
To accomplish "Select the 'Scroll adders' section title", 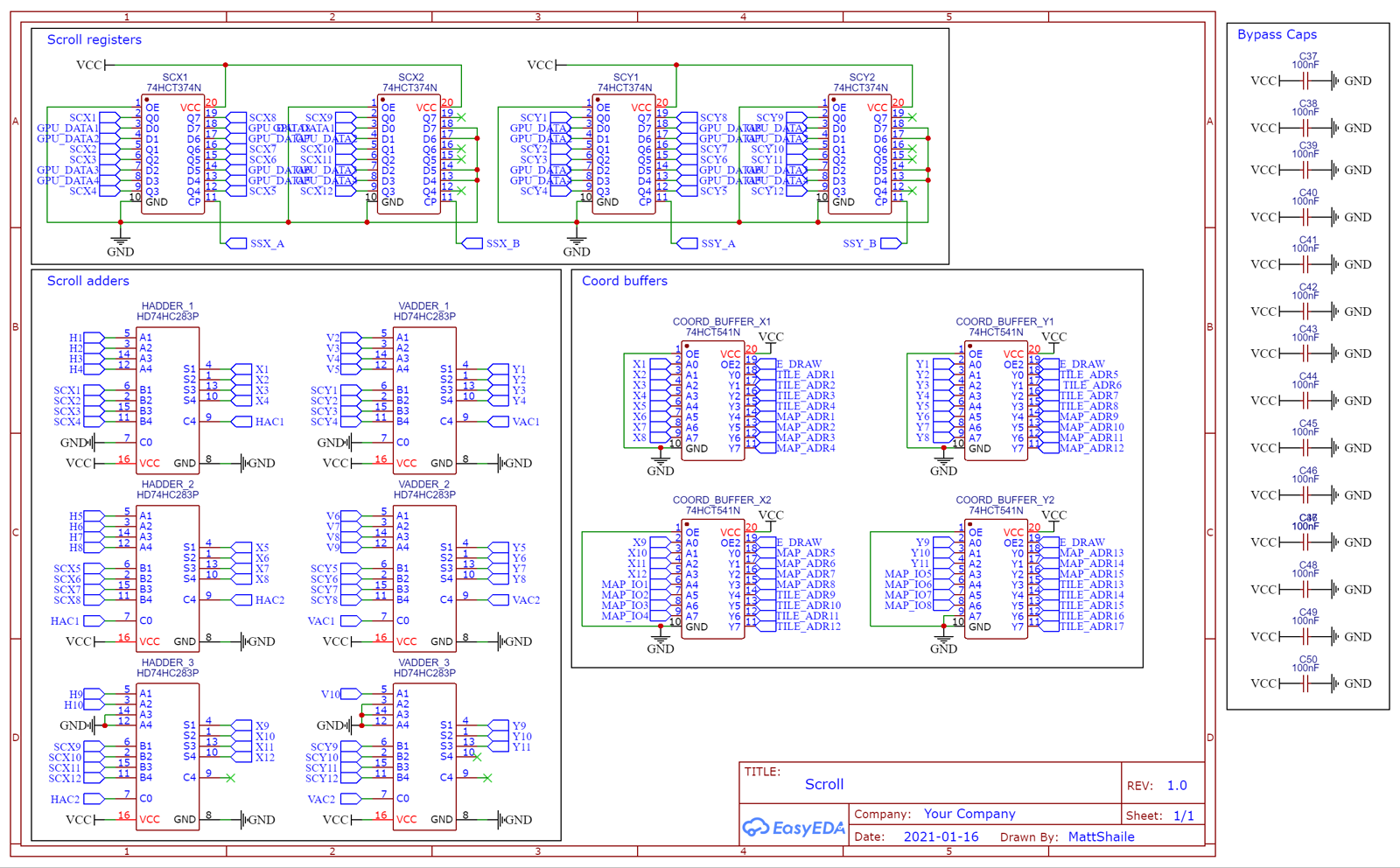I will (87, 281).
